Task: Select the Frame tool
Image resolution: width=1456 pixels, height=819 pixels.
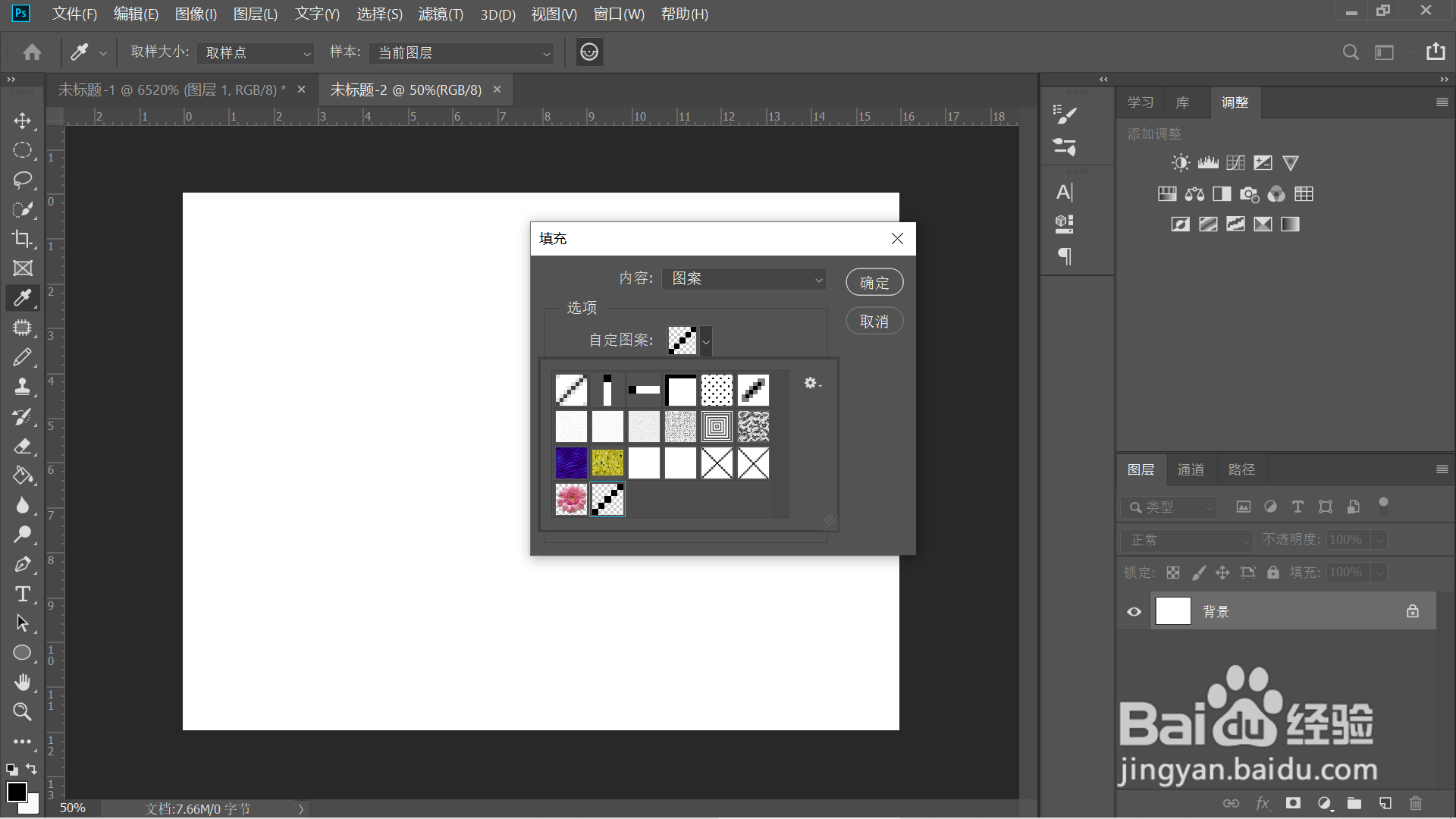Action: pos(23,268)
